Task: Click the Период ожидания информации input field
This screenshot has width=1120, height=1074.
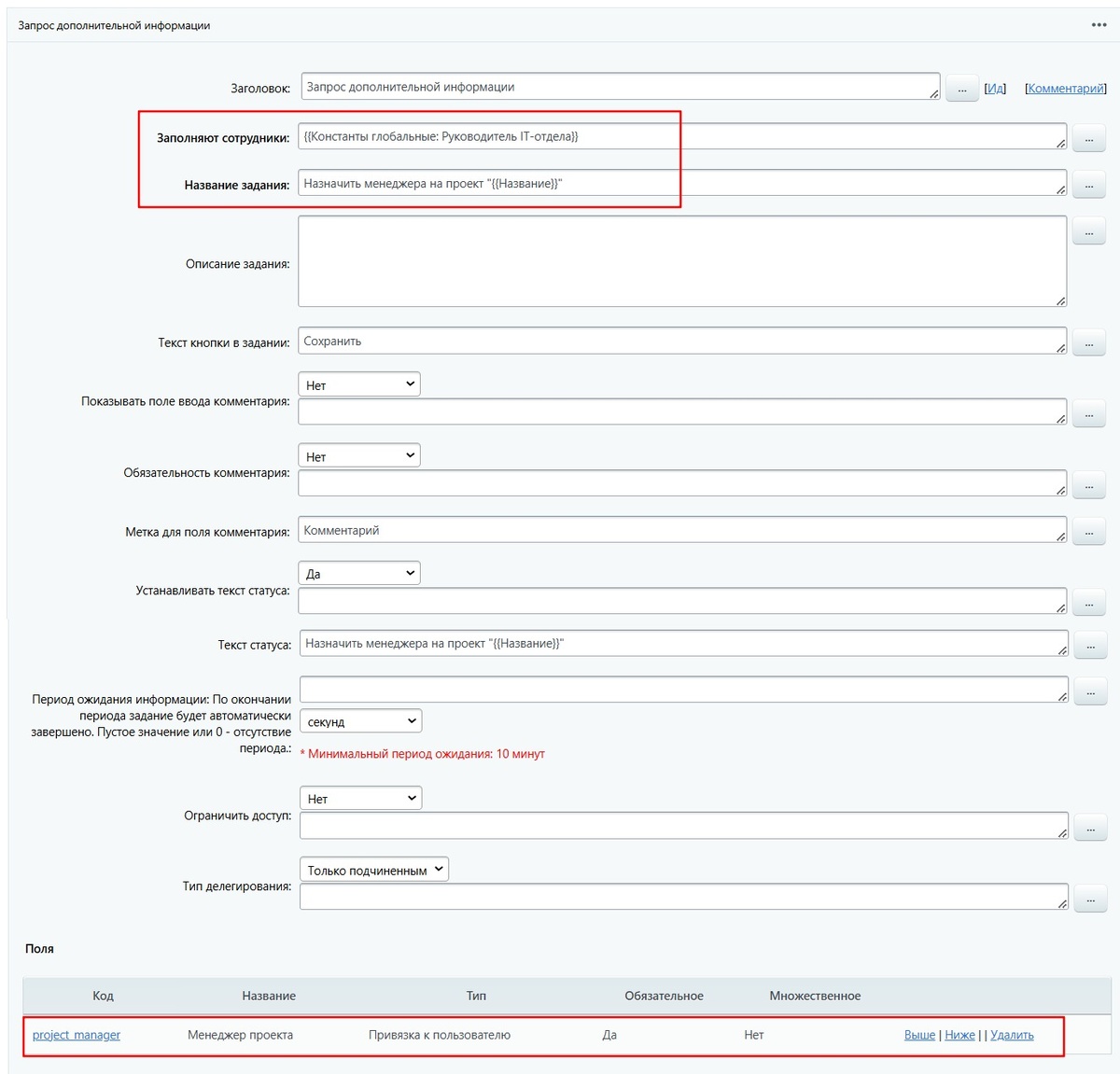Action: 684,690
